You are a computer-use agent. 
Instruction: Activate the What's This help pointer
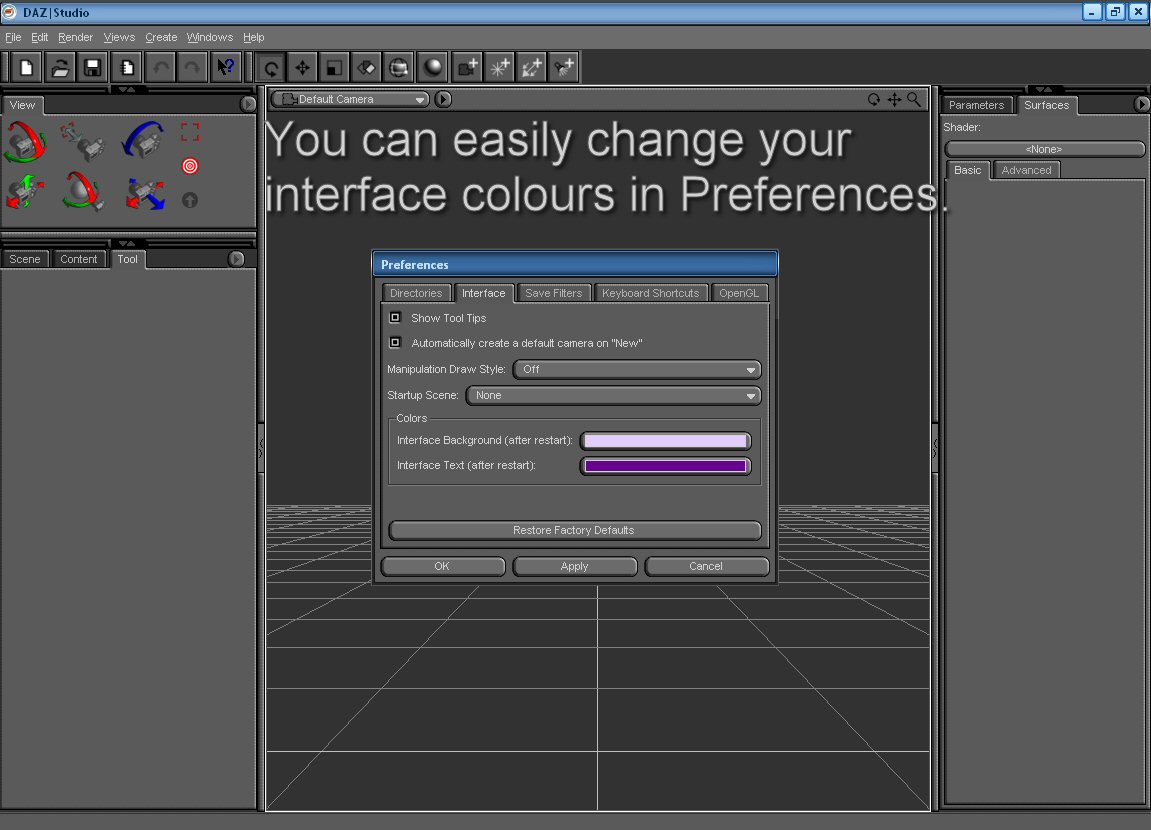pos(225,68)
